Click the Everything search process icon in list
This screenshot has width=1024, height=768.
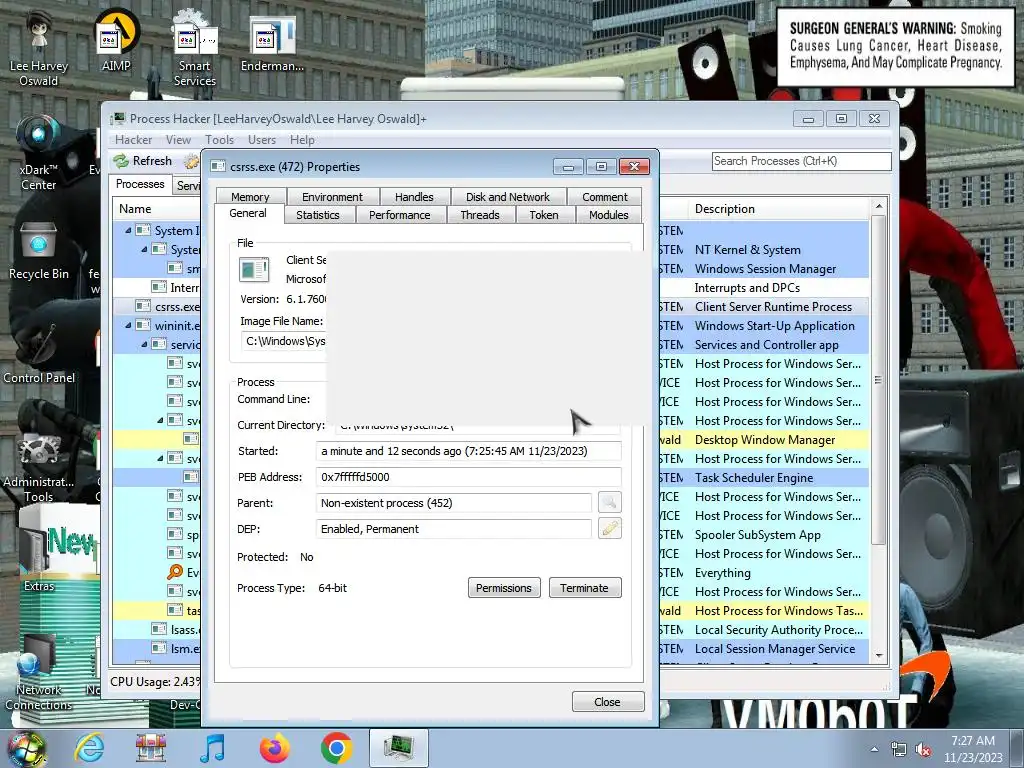pyautogui.click(x=175, y=572)
